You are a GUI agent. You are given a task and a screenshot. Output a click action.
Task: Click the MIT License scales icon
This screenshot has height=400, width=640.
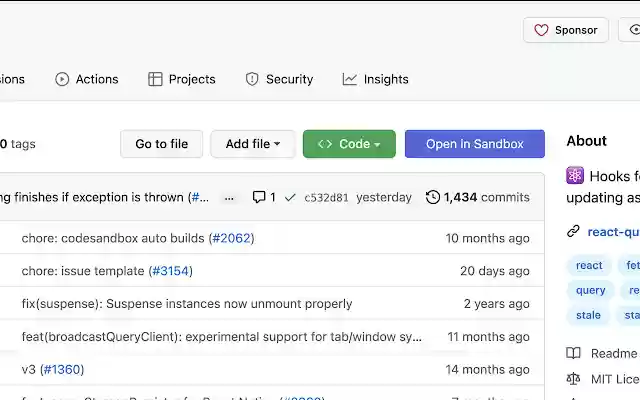pyautogui.click(x=573, y=379)
